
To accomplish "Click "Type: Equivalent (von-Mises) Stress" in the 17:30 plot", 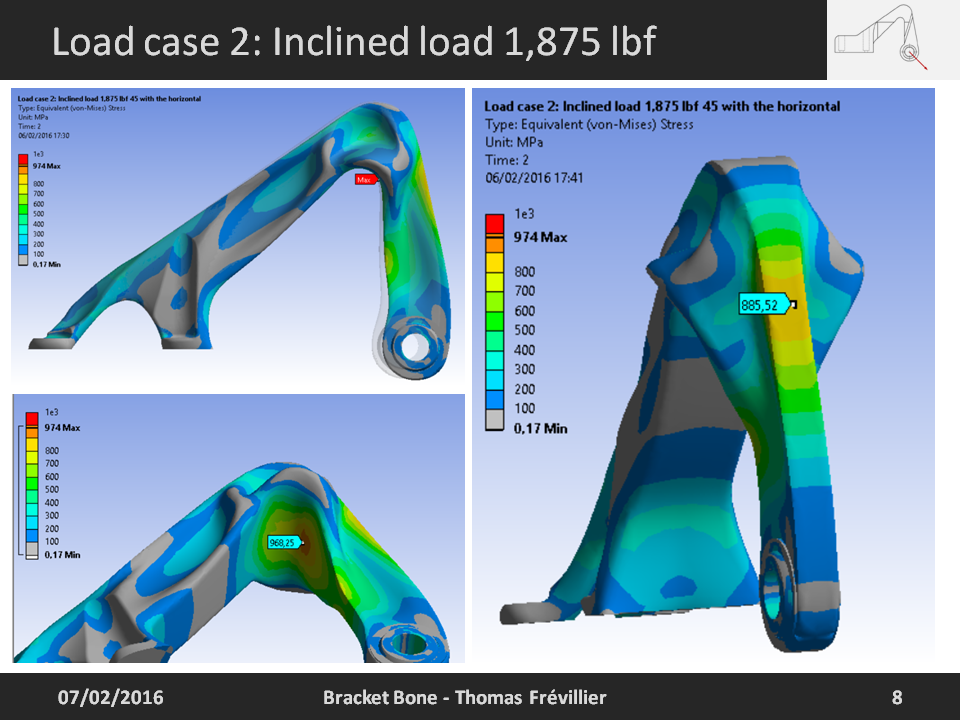I will [x=72, y=108].
